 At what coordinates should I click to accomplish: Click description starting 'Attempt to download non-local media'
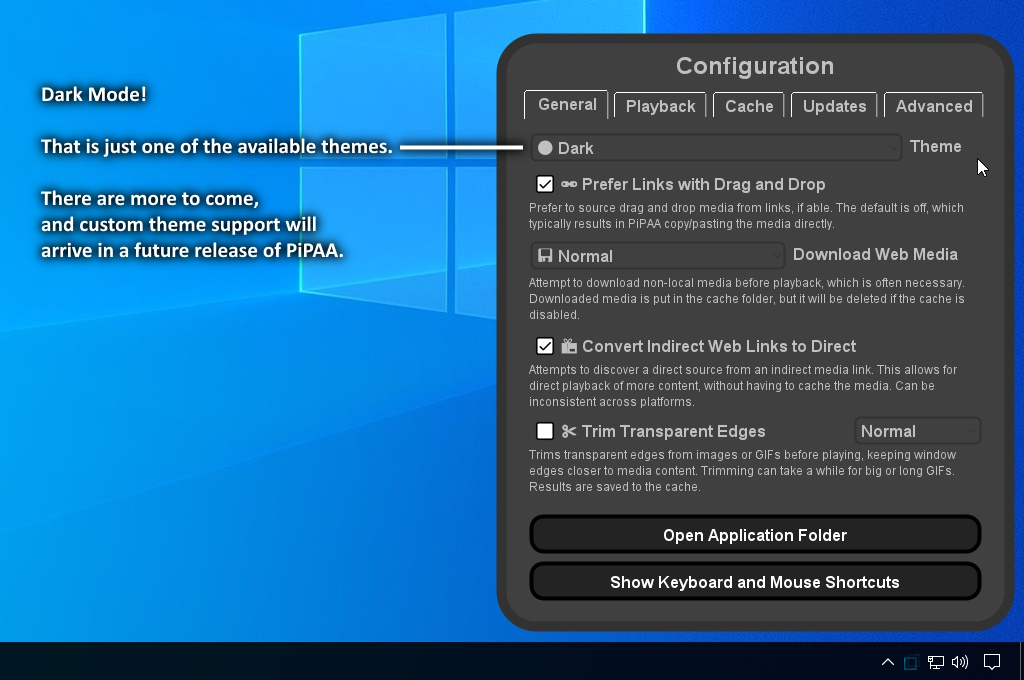point(746,299)
